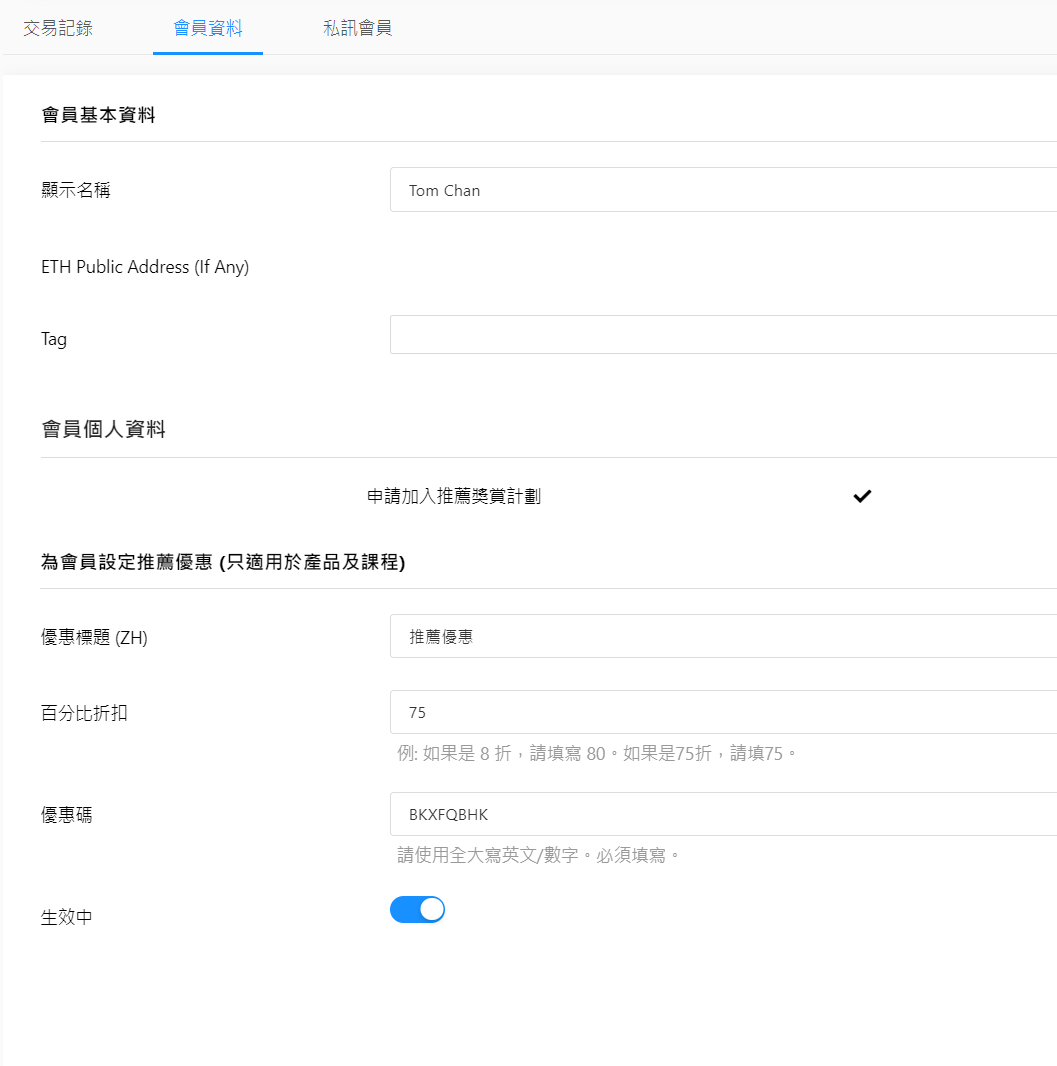Image resolution: width=1057 pixels, height=1066 pixels.
Task: Click the 申請加入推薦獎賞計劃 text
Action: click(454, 496)
